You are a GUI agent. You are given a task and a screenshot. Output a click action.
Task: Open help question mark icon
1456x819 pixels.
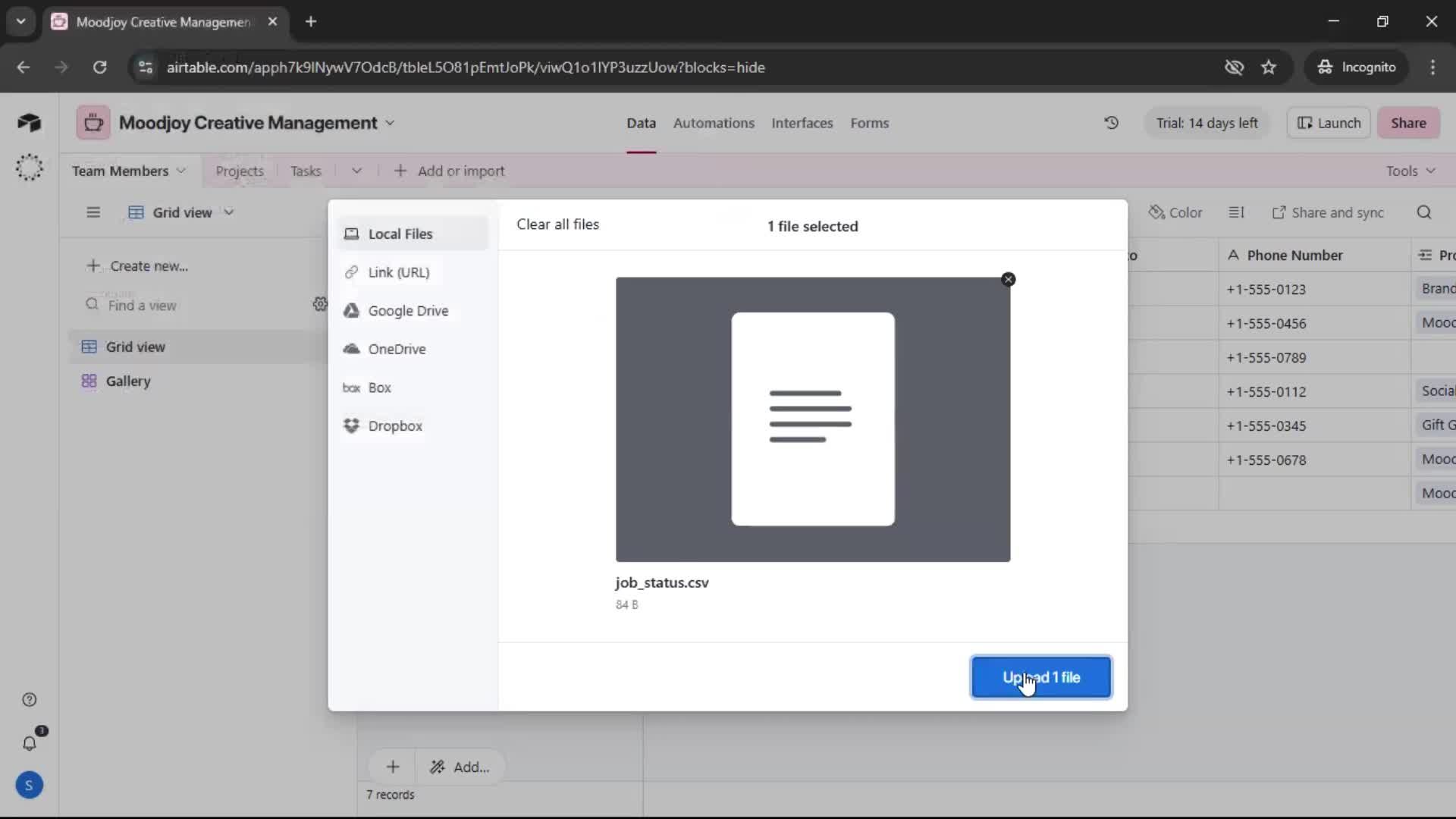[29, 699]
